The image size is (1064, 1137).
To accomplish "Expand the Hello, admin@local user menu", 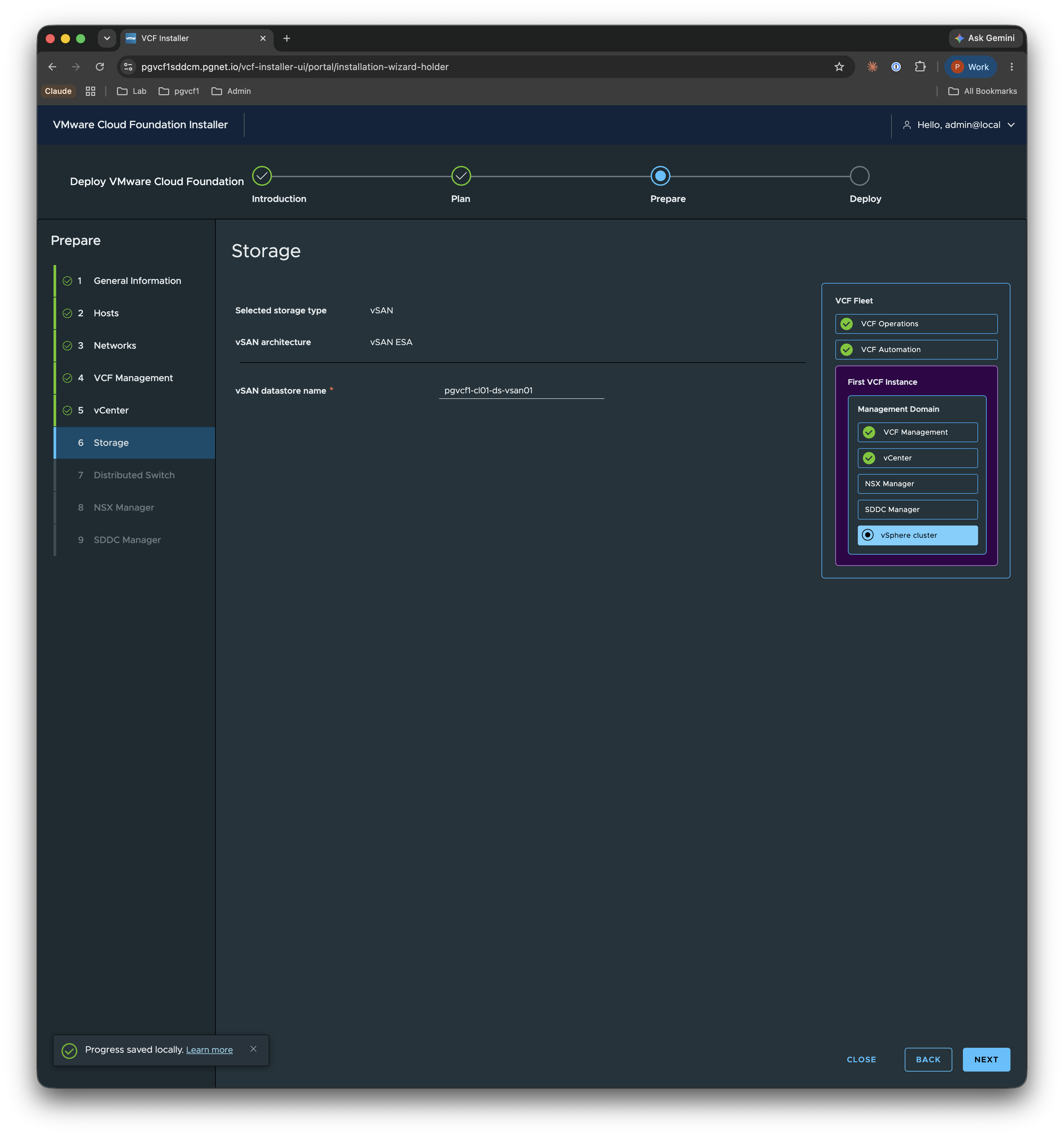I will pos(959,125).
